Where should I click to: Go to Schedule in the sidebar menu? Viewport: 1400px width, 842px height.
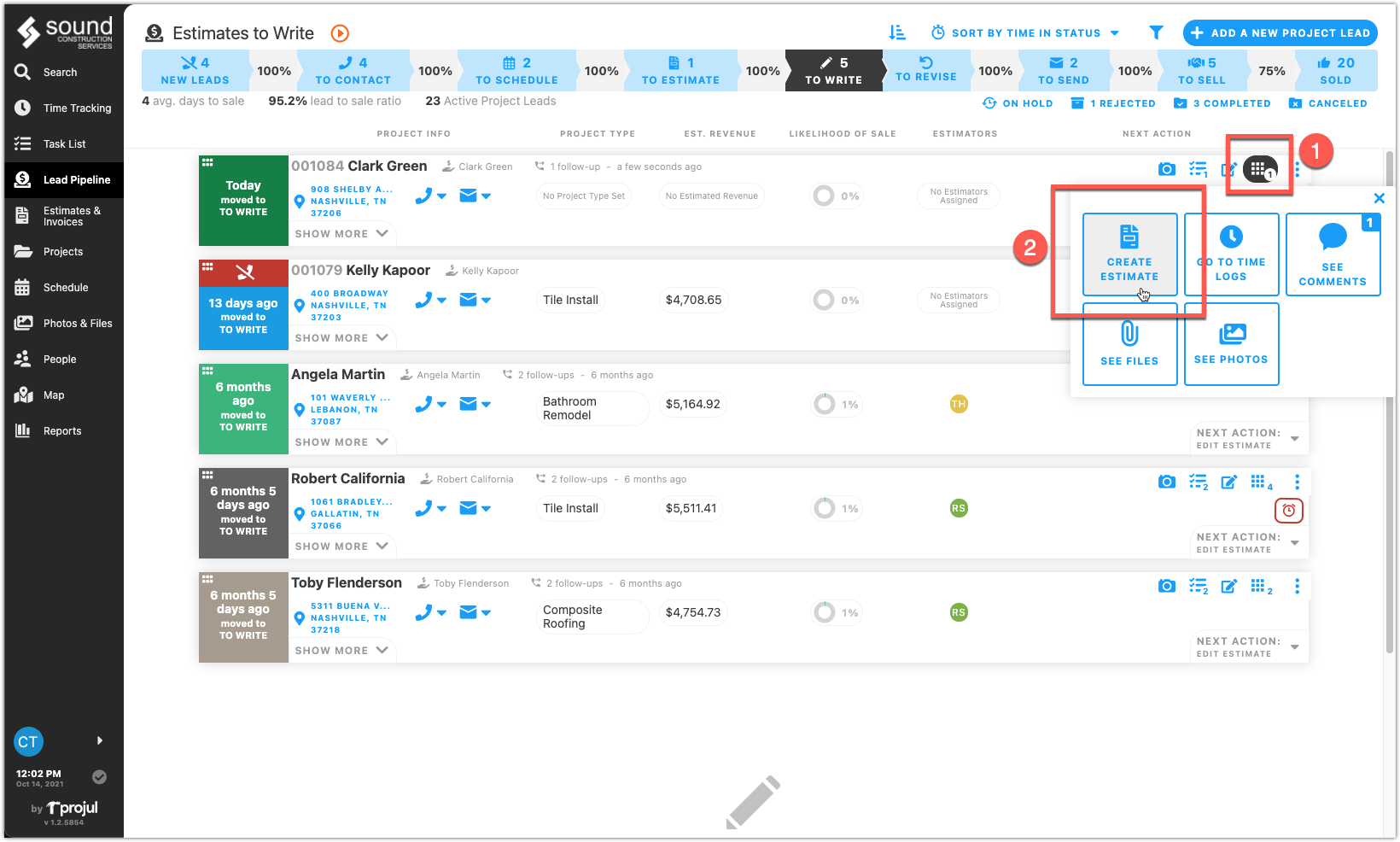(x=64, y=287)
